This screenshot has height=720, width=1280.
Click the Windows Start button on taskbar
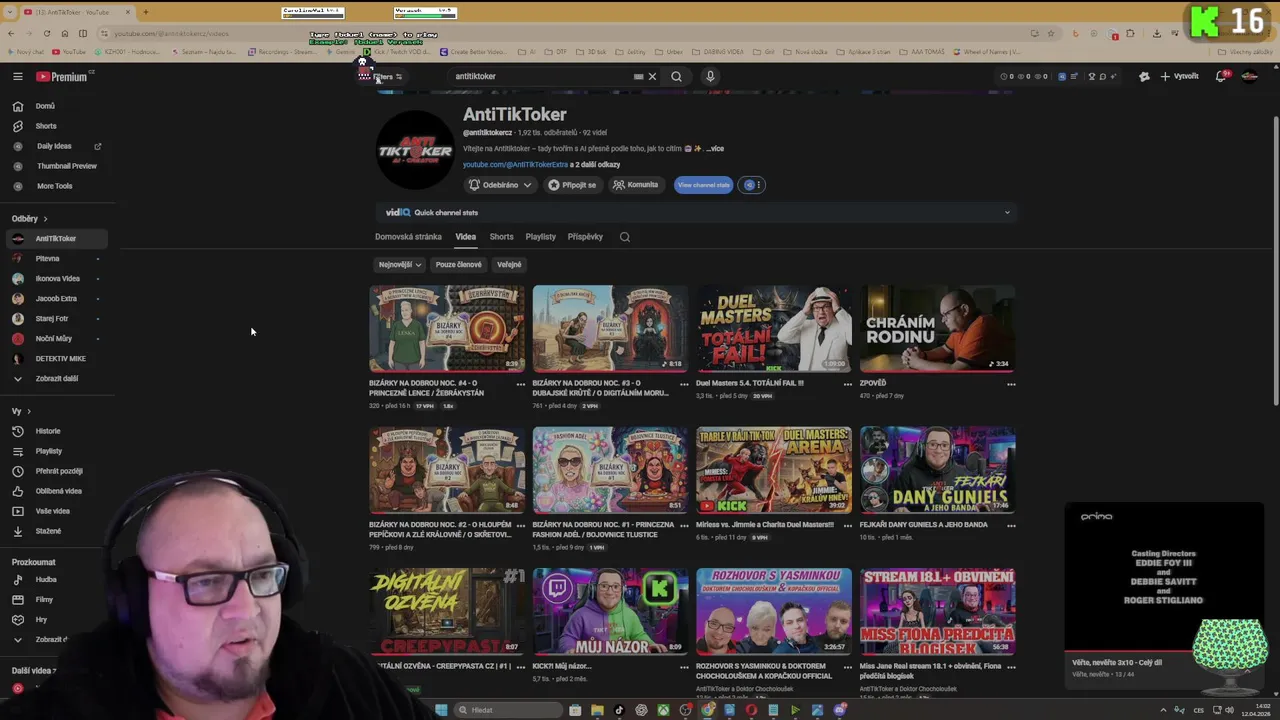(441, 710)
